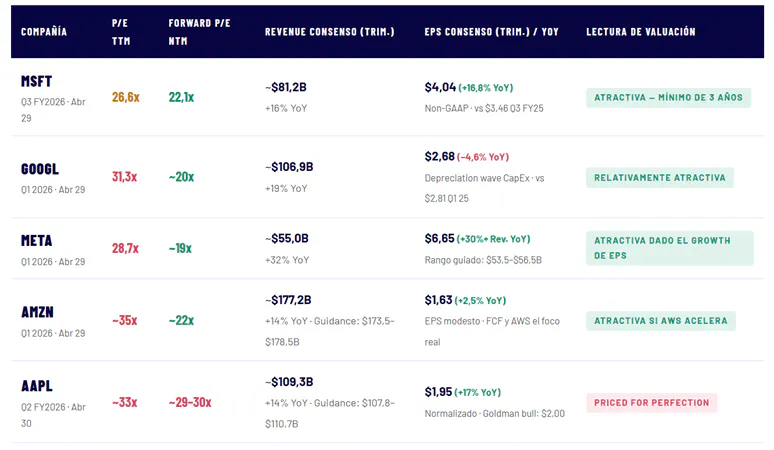The width and height of the screenshot is (774, 450).
Task: Click the AMZN ticker name
Action: (37, 312)
